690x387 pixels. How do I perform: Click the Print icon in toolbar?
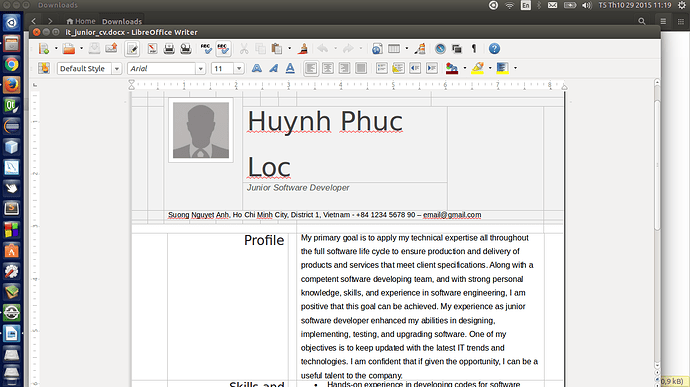coord(169,49)
